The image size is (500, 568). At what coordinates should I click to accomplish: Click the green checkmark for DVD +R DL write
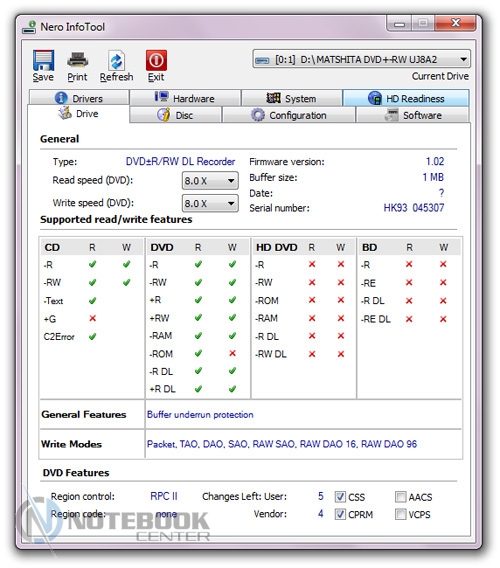coord(232,389)
